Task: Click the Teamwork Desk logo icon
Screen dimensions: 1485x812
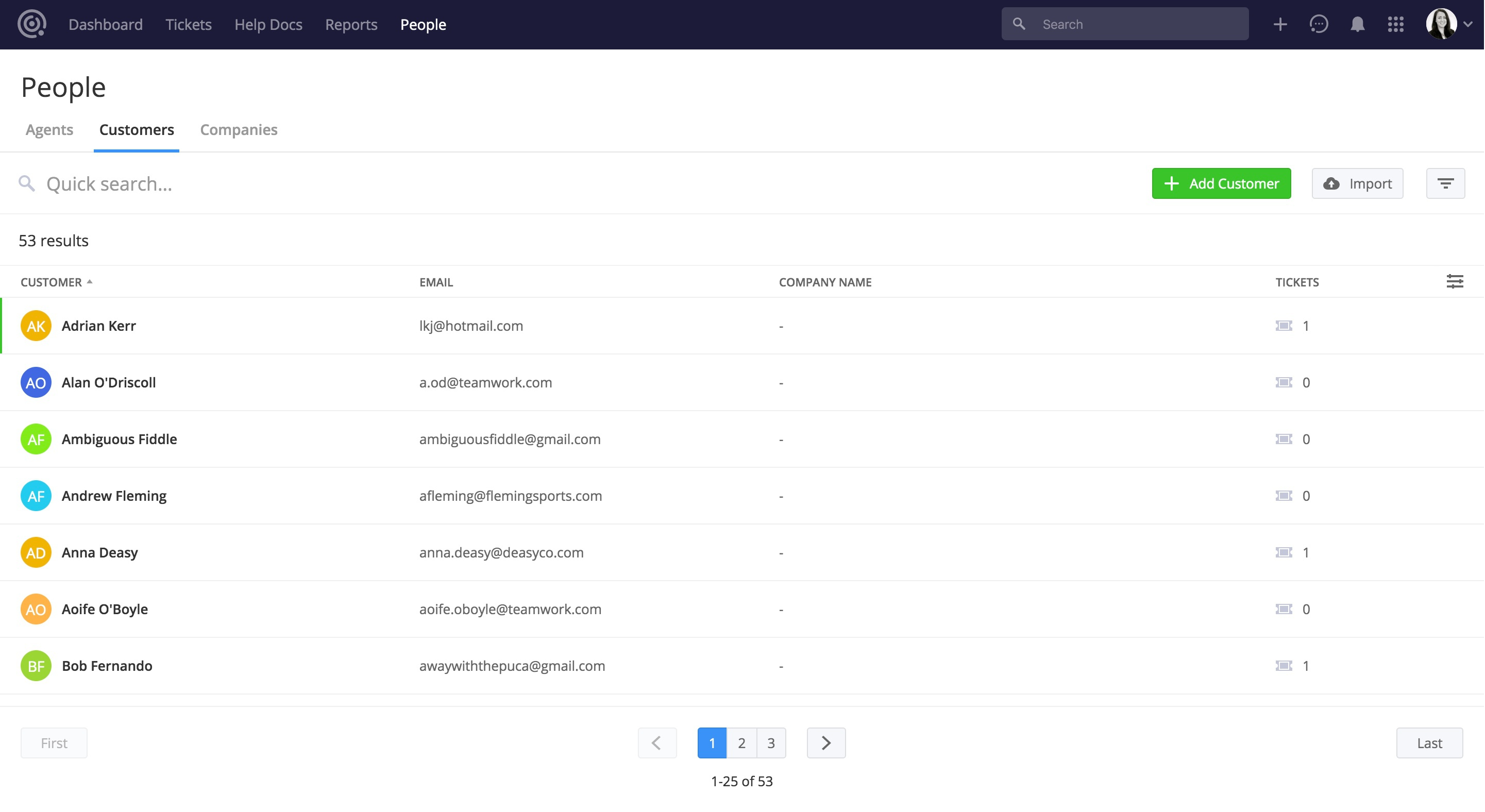Action: (32, 24)
